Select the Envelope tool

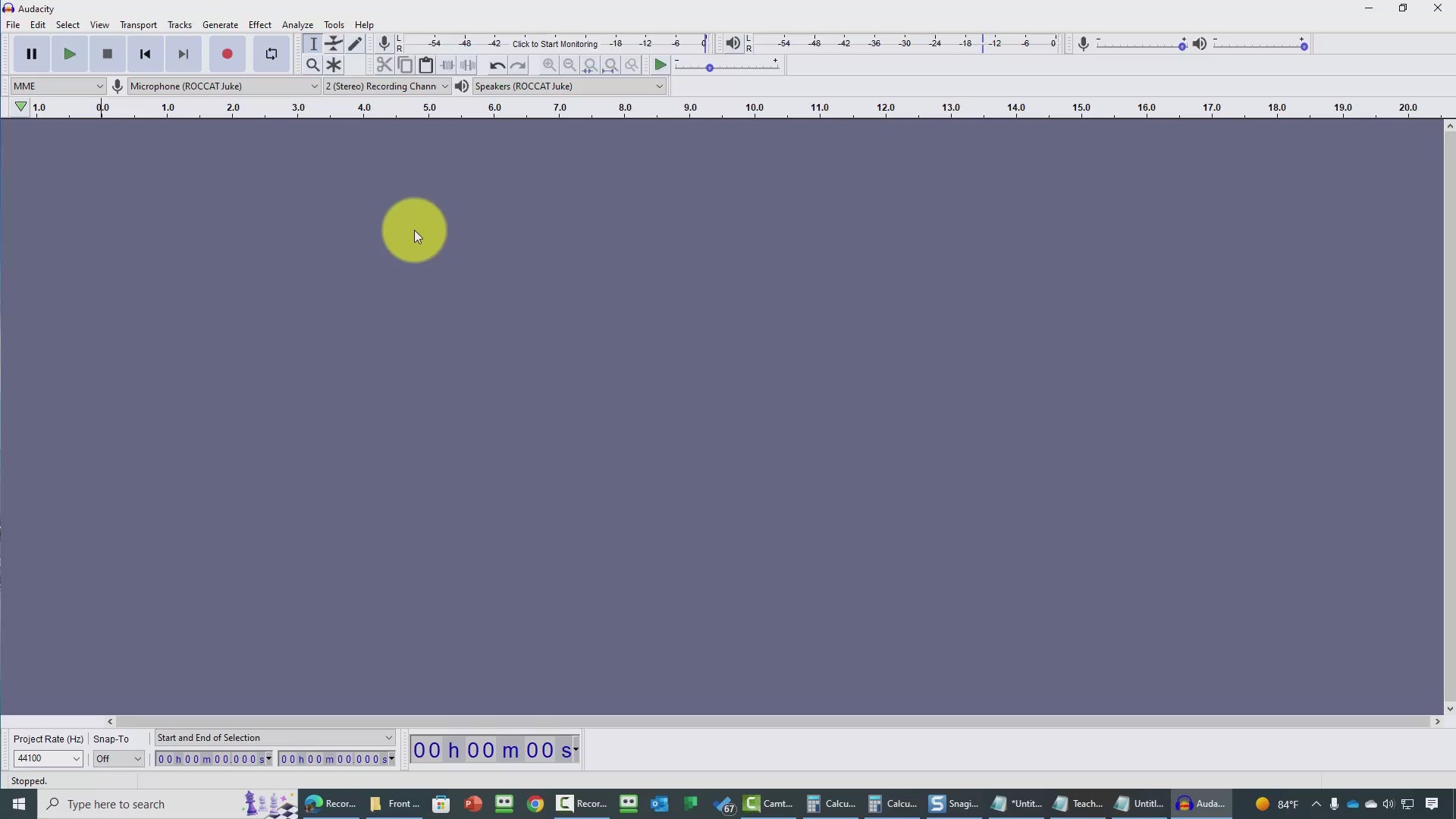pyautogui.click(x=334, y=44)
